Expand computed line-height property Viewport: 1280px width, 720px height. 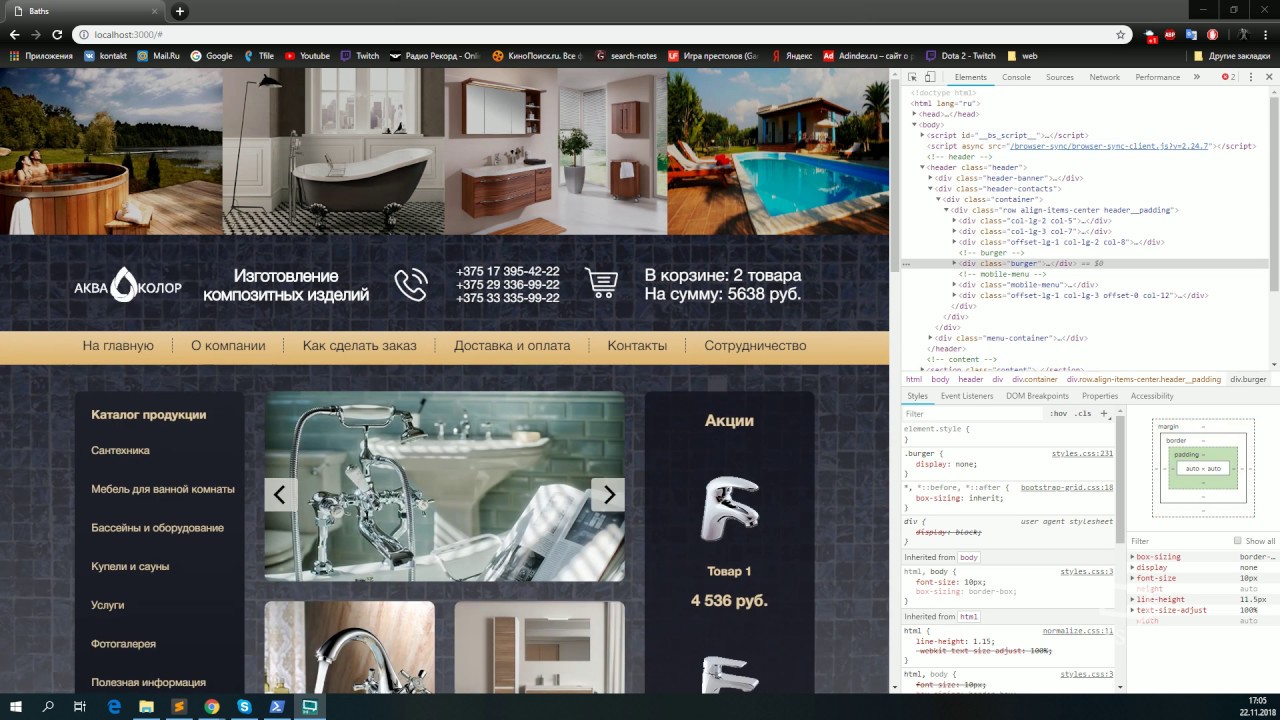click(1133, 599)
